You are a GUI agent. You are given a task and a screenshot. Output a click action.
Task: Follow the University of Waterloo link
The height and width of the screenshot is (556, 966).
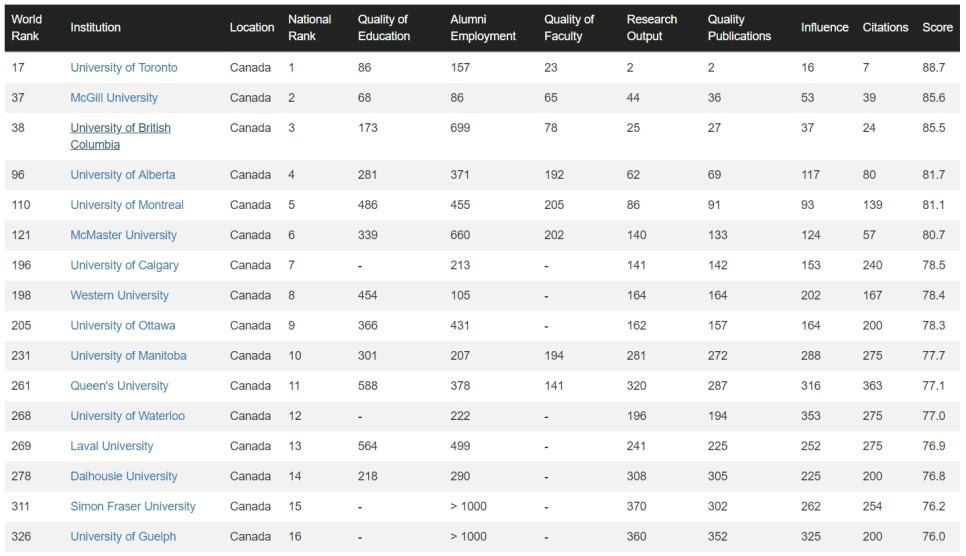point(128,417)
